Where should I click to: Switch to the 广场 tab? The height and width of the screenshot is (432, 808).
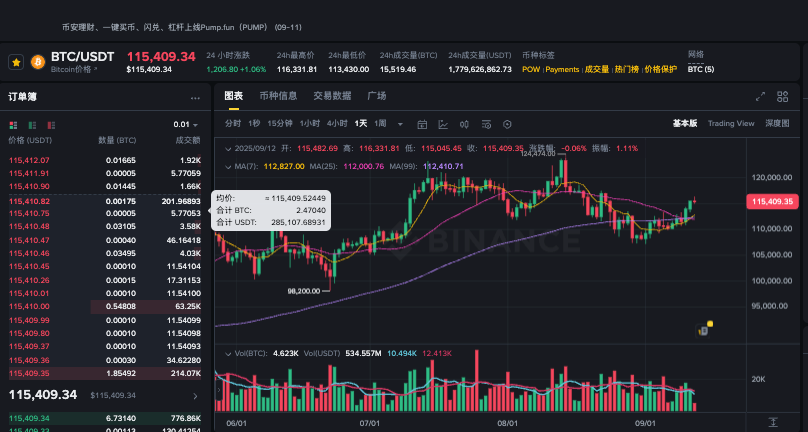[377, 96]
